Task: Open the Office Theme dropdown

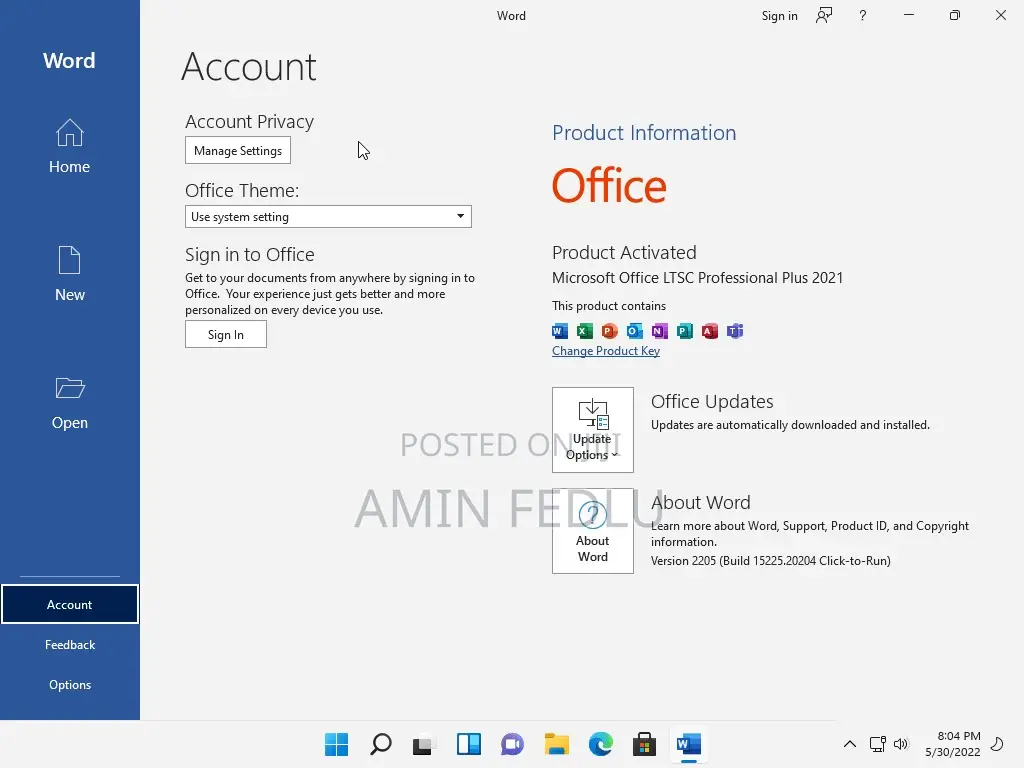Action: pos(461,216)
